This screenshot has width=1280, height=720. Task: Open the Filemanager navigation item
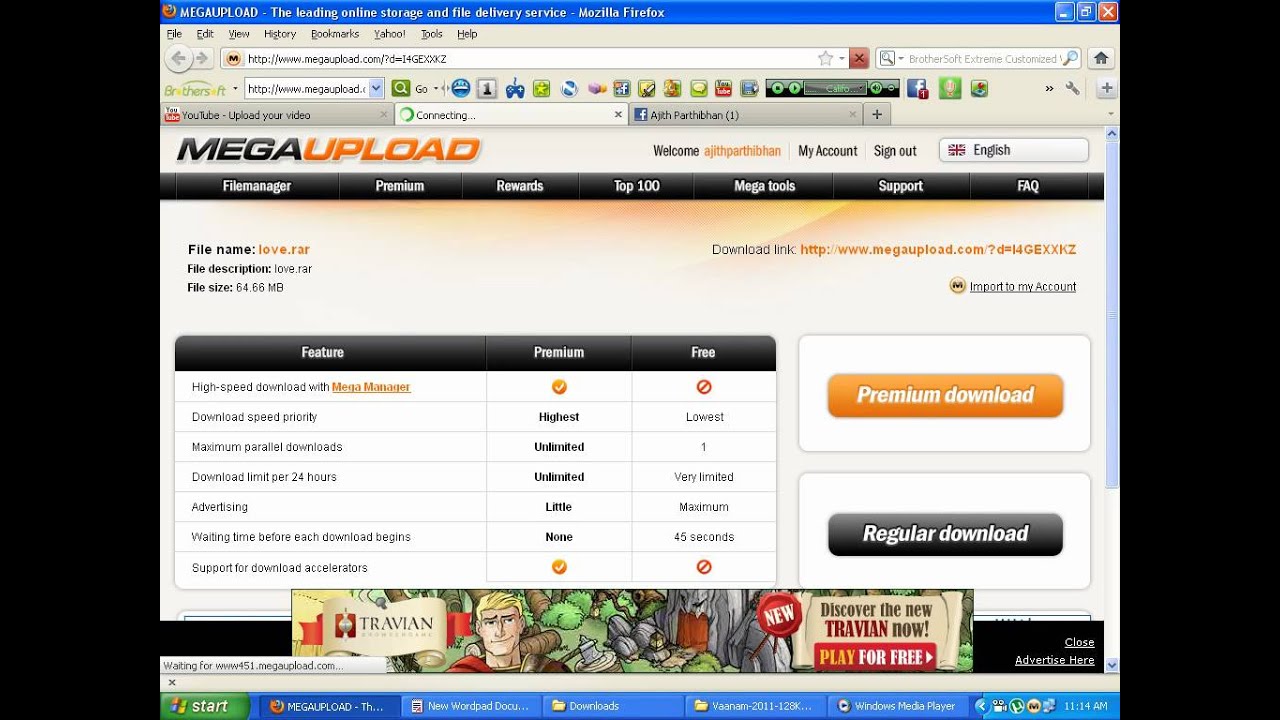pos(257,186)
